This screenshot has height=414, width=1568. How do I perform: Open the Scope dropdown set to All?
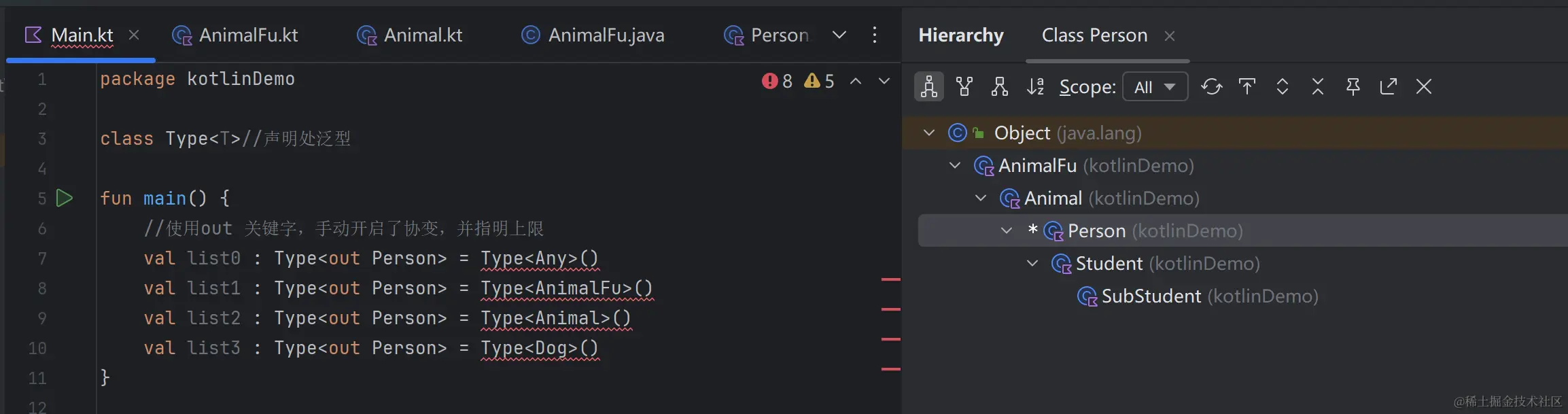(1155, 87)
